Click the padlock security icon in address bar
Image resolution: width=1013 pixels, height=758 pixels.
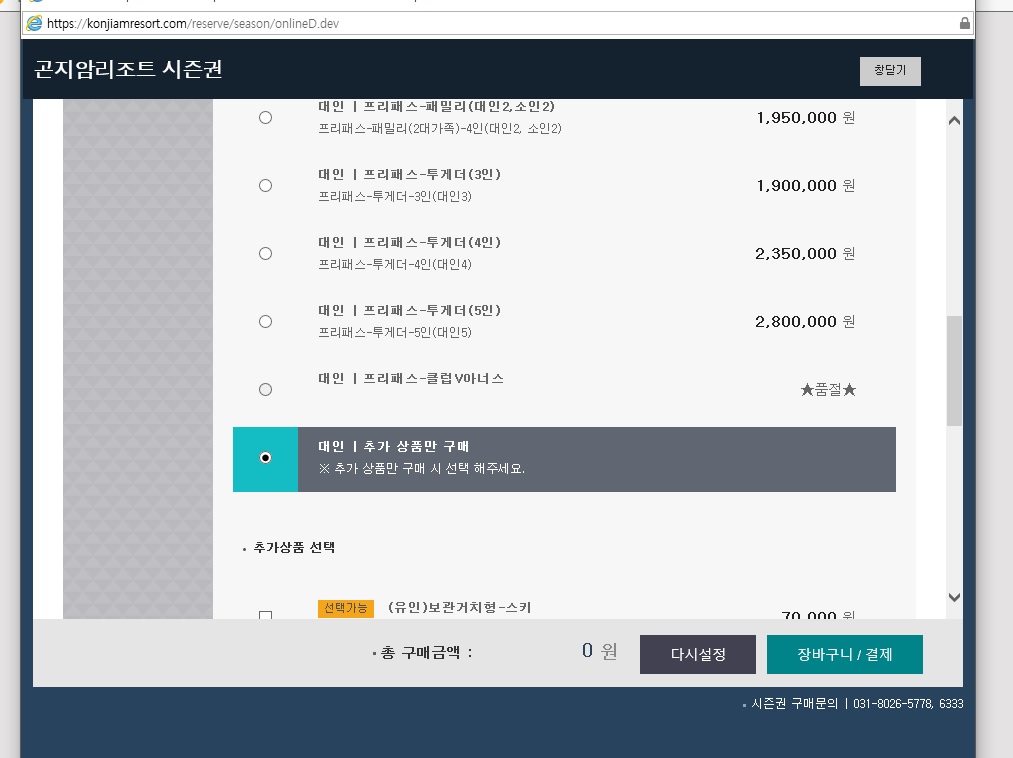coord(965,23)
